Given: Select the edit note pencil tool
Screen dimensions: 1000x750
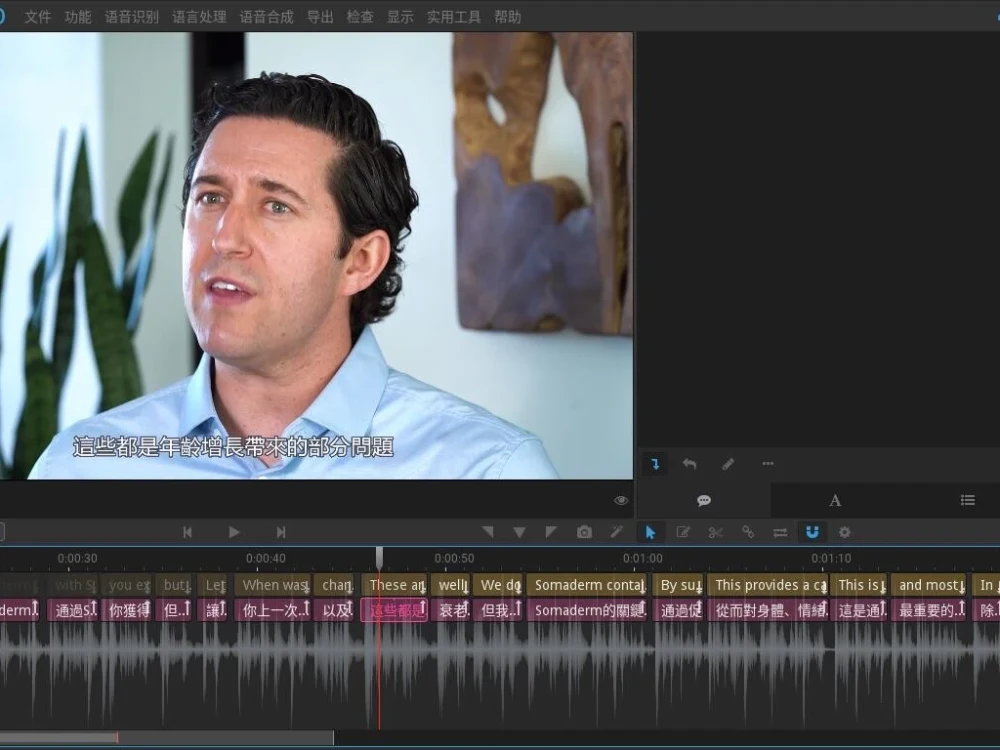Looking at the screenshot, I should click(x=683, y=532).
